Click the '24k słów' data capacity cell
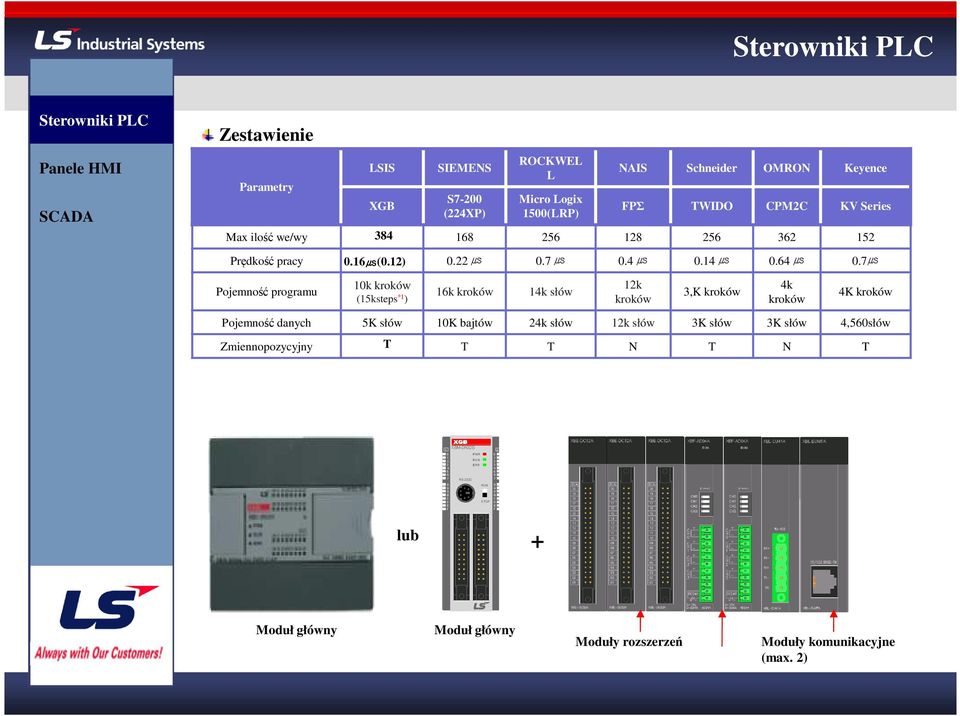Image resolution: width=960 pixels, height=716 pixels. (x=550, y=323)
